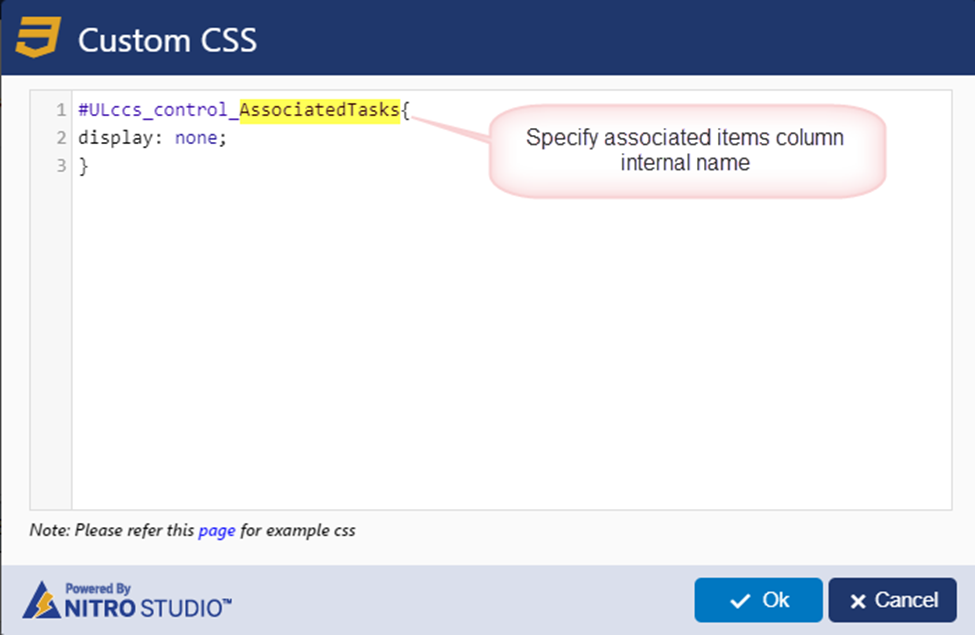Dismiss the dialog with Cancel

tap(892, 600)
